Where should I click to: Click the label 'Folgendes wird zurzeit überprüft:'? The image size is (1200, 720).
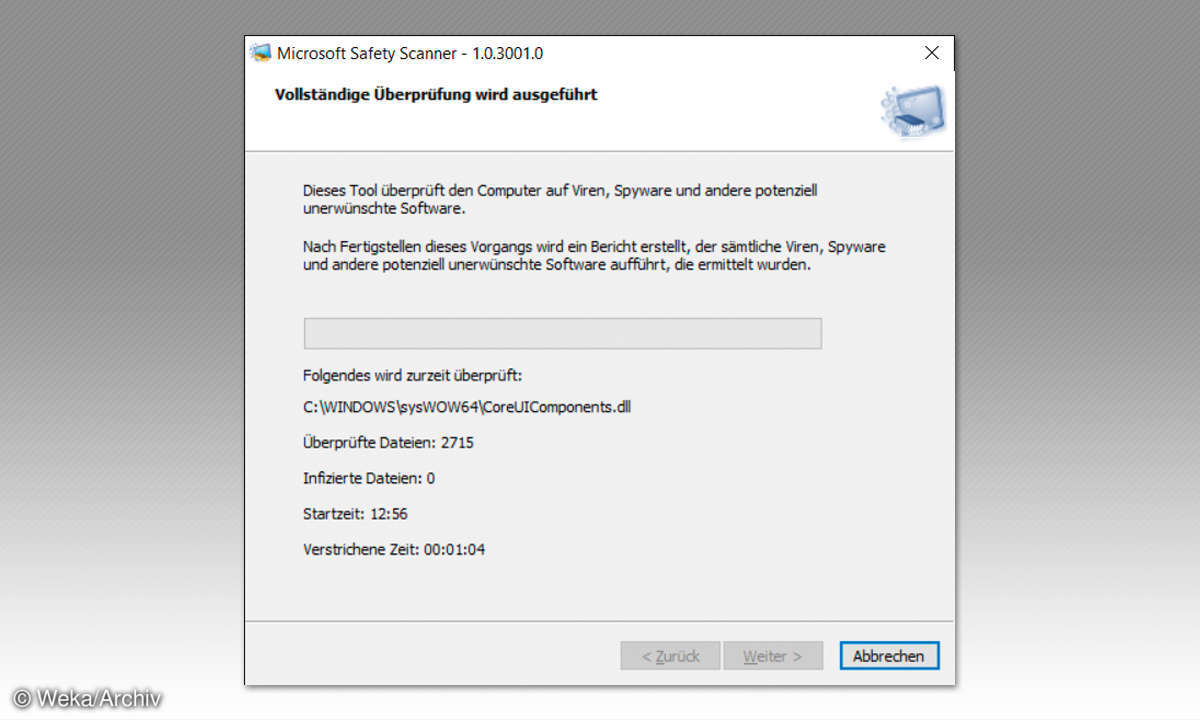(x=413, y=376)
